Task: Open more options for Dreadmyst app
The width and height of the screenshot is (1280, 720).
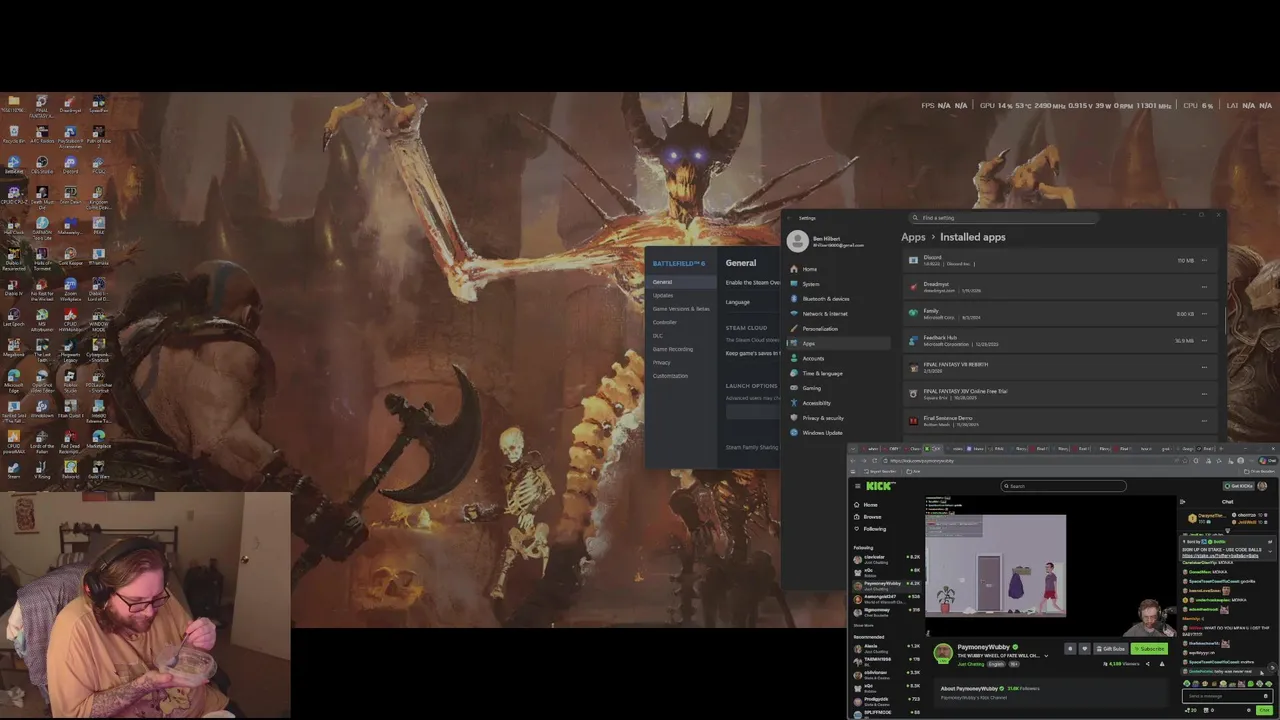Action: point(1204,287)
